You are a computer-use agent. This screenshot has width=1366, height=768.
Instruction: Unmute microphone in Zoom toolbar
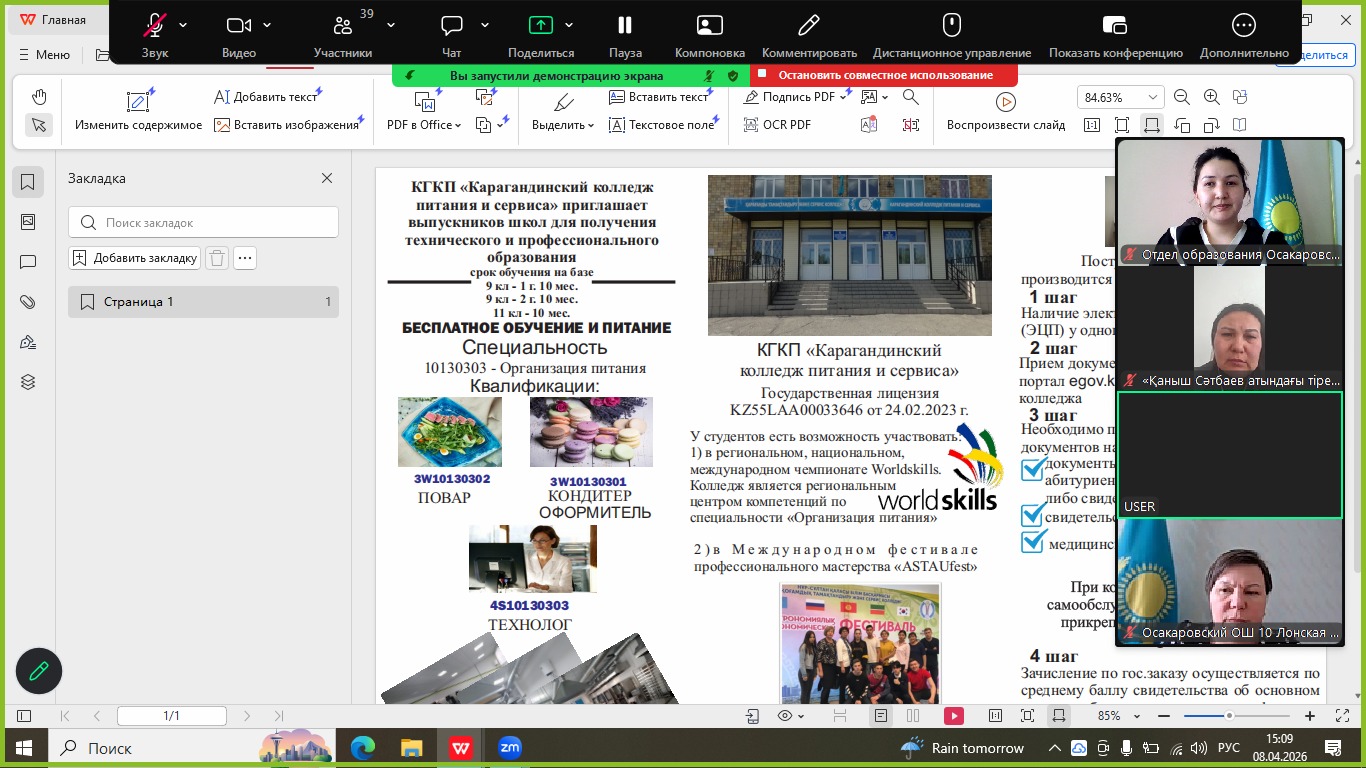[155, 25]
